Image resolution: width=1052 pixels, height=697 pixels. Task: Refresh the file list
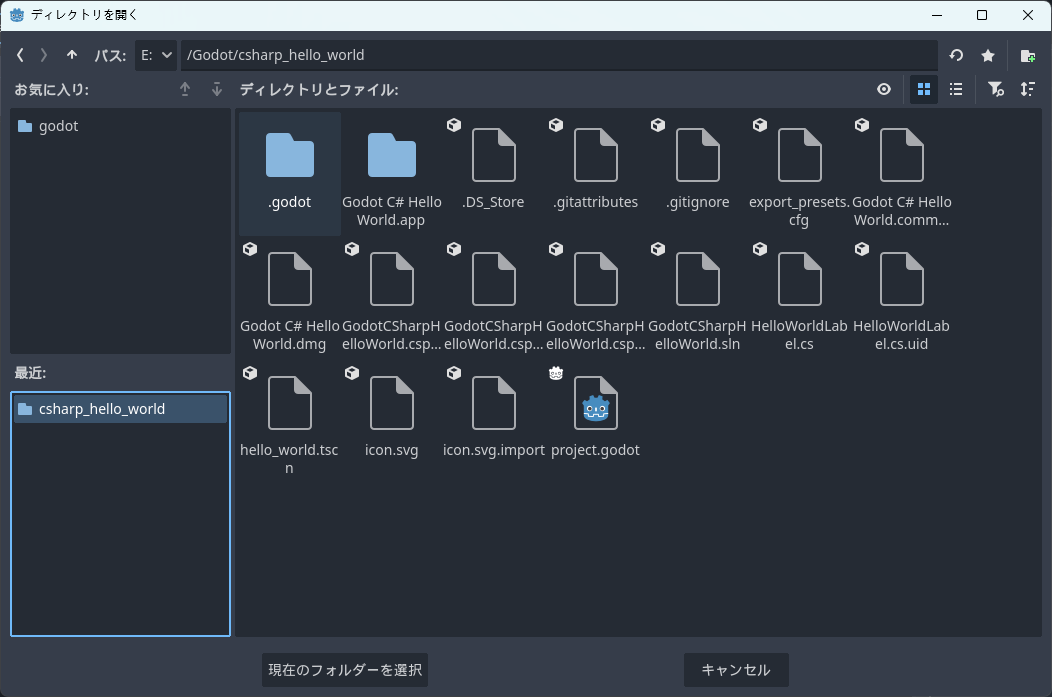point(956,55)
